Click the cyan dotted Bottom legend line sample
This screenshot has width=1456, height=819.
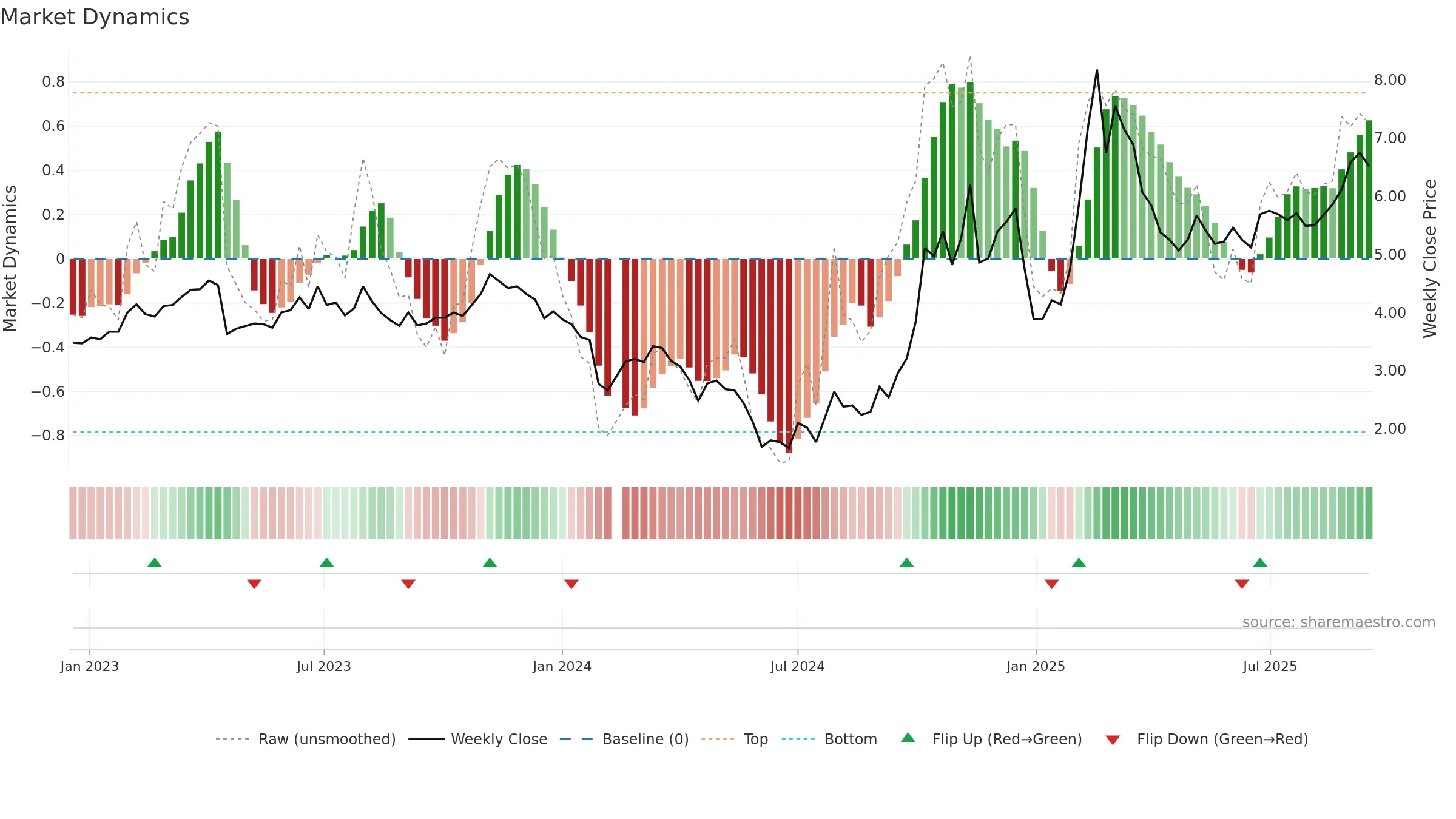pyautogui.click(x=798, y=739)
